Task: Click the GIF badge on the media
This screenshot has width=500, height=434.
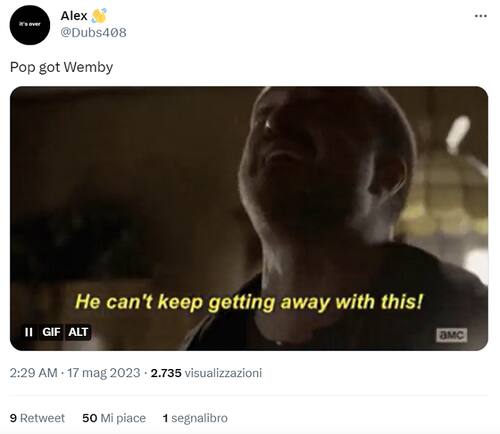Action: coord(51,332)
